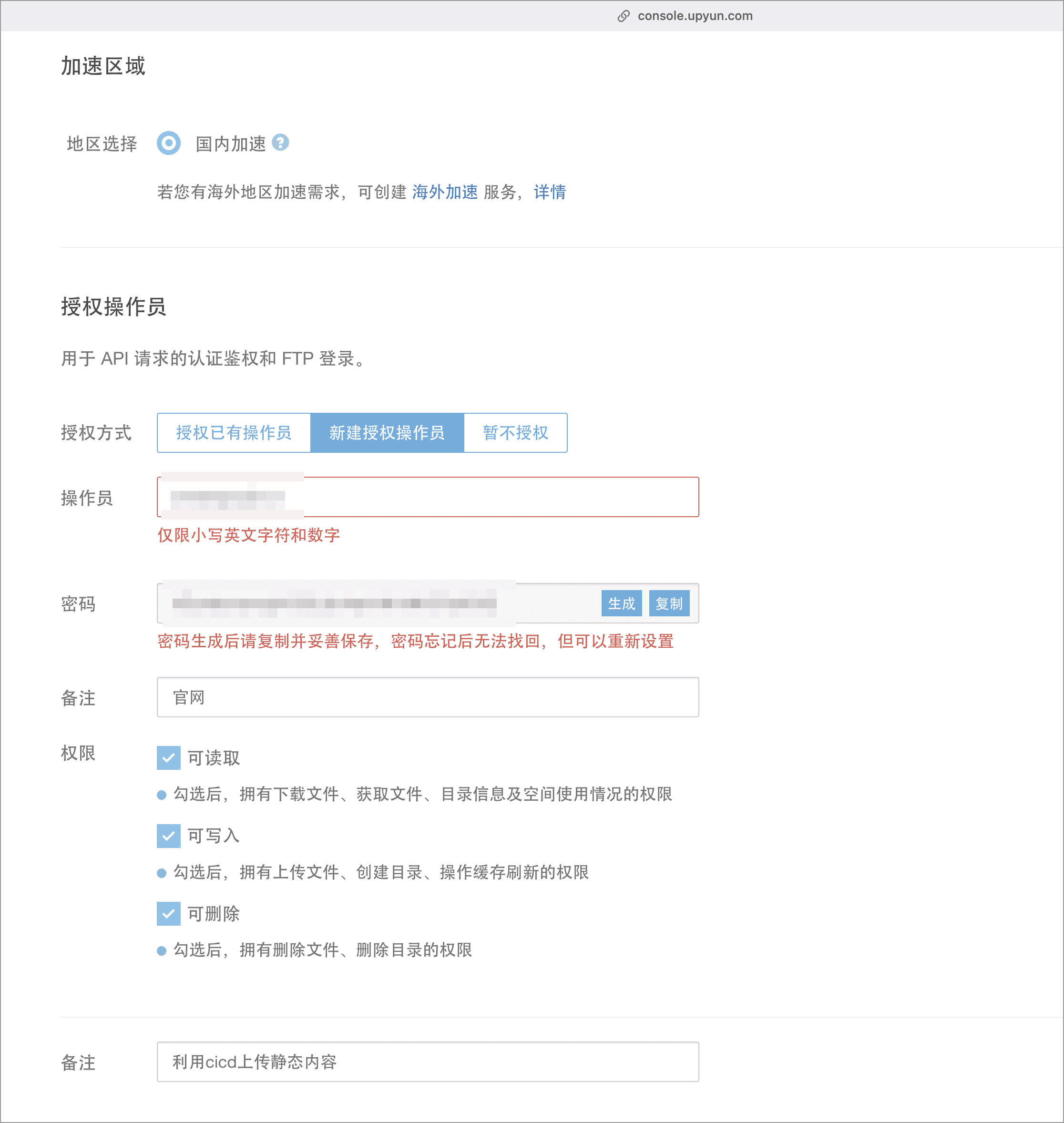Click inside the 操作员 input field

(x=428, y=498)
